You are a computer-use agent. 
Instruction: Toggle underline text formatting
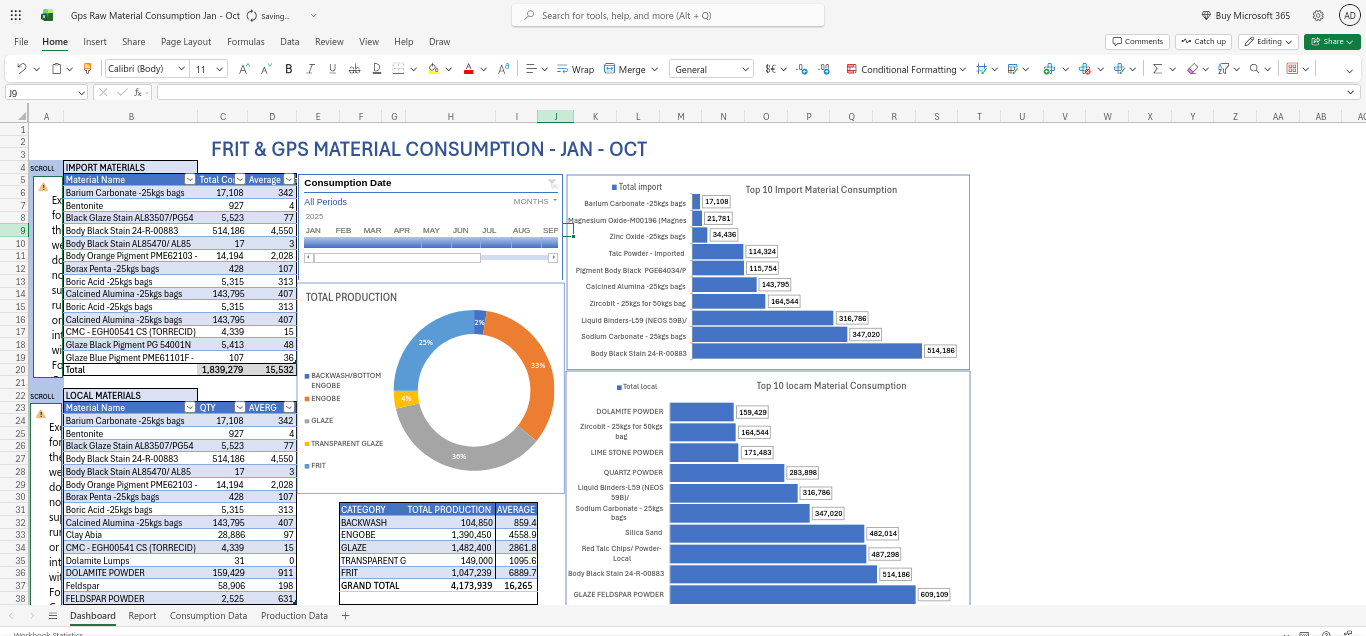(x=331, y=69)
